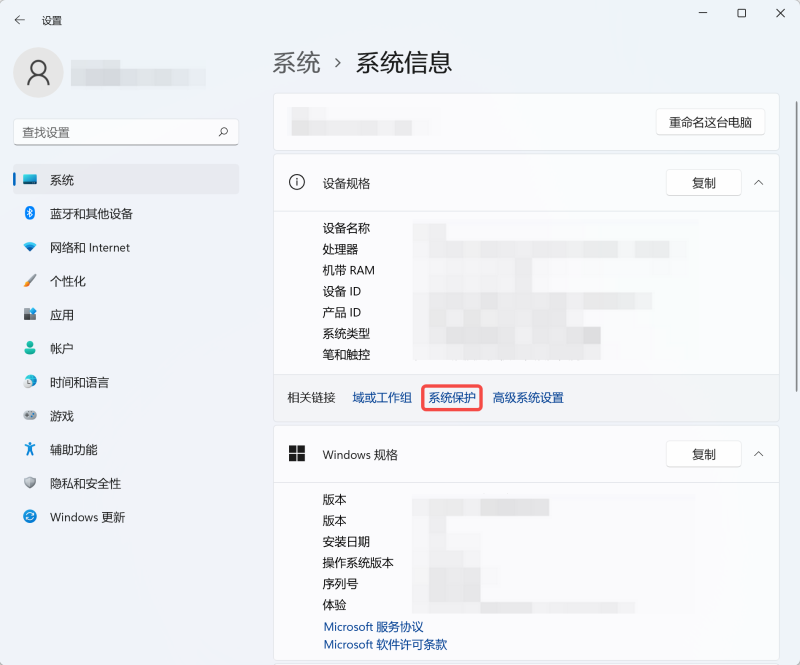Open the 系统保护 link

tap(452, 398)
